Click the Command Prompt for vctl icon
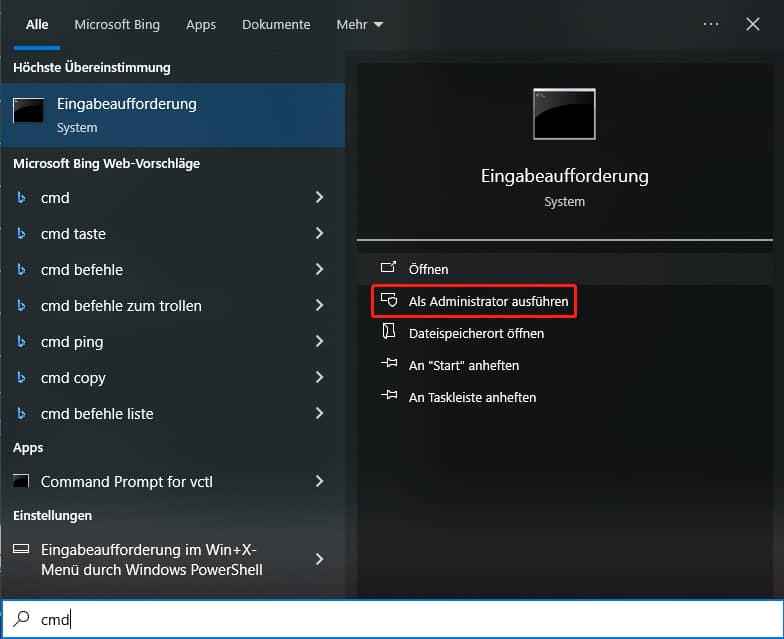Image resolution: width=784 pixels, height=639 pixels. 21,482
